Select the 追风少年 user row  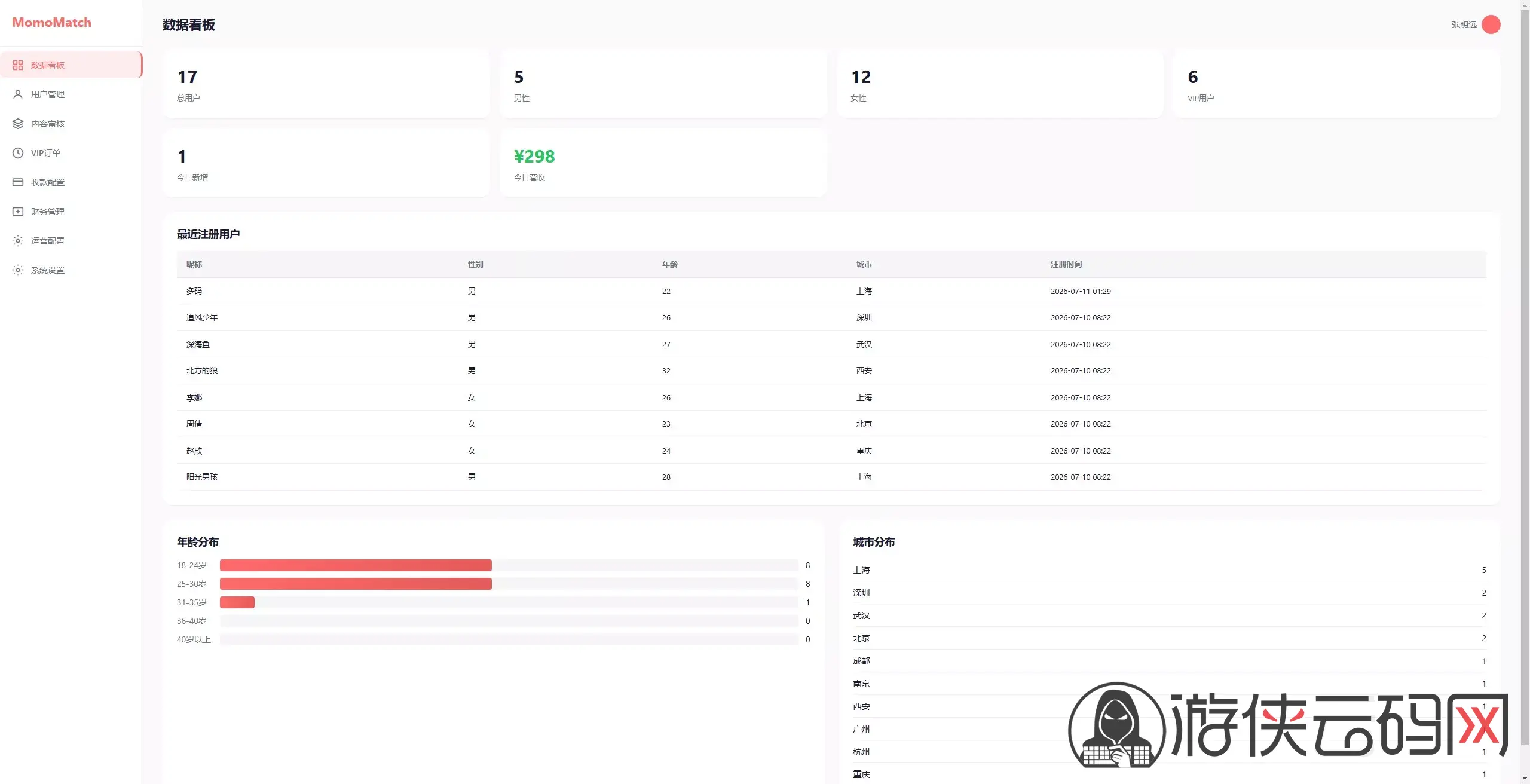click(831, 317)
